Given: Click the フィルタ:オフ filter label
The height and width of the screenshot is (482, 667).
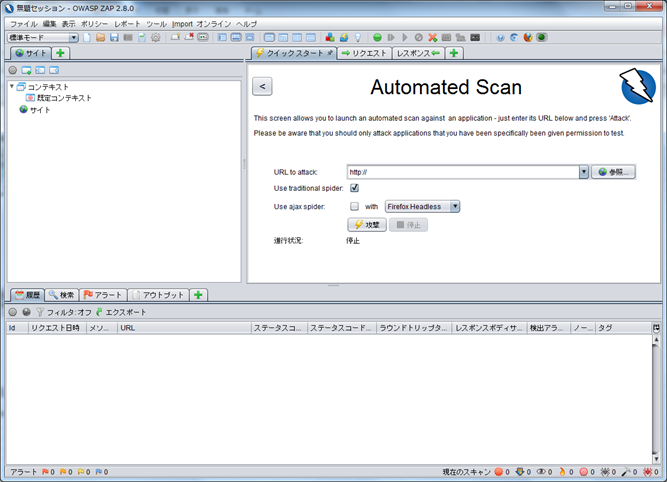Looking at the screenshot, I should [69, 312].
